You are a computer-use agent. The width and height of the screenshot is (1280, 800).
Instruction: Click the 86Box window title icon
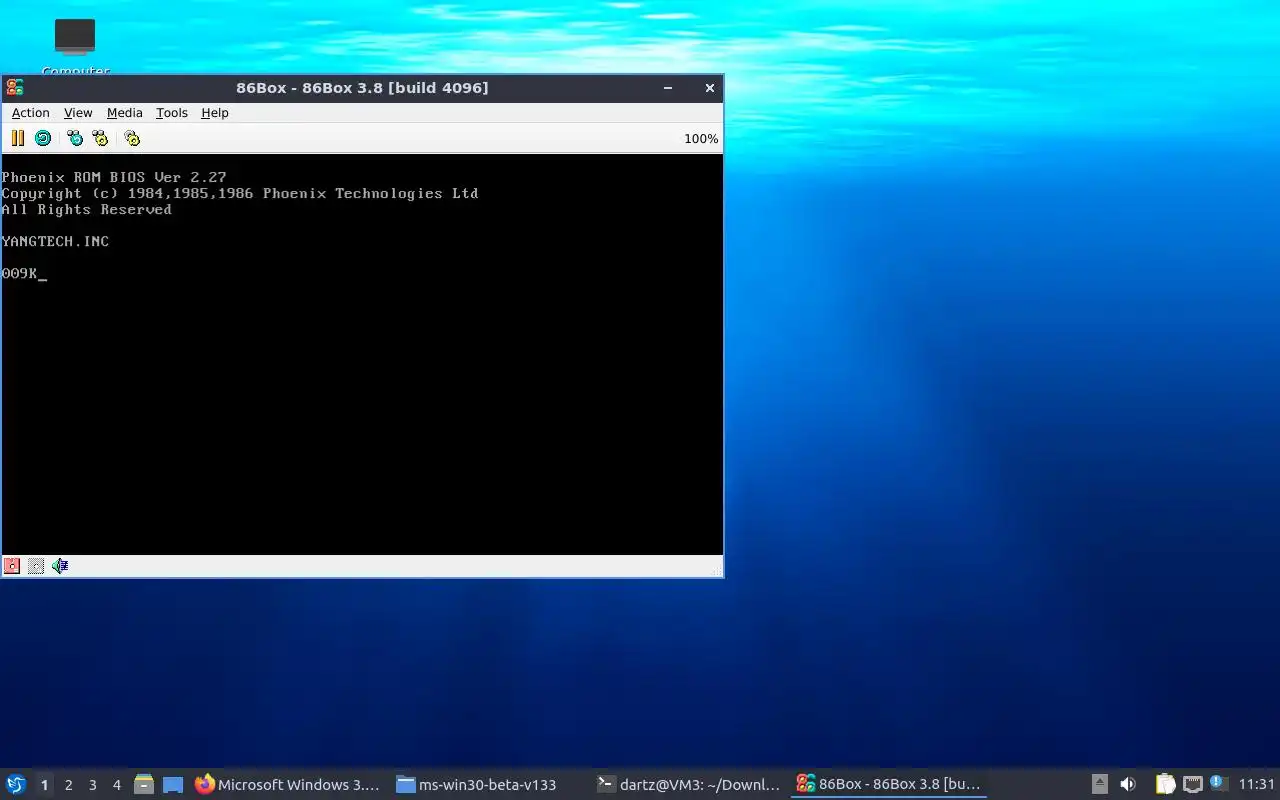click(x=14, y=88)
